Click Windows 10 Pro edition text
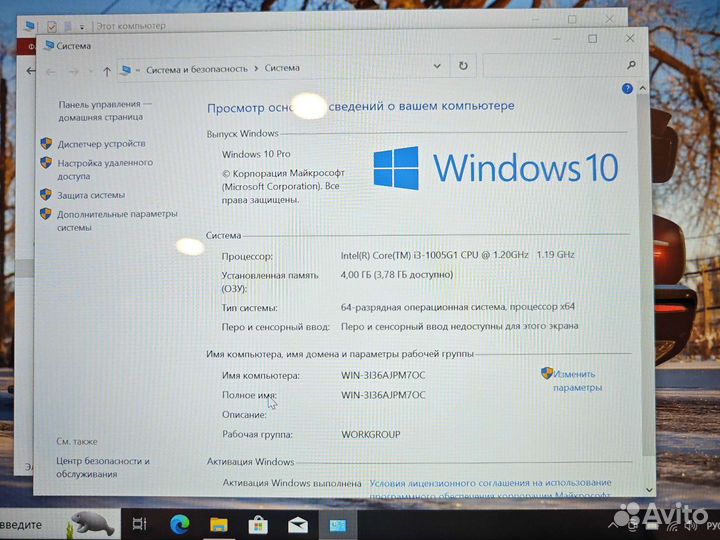Screen dimensions: 720x540 click(x=256, y=154)
